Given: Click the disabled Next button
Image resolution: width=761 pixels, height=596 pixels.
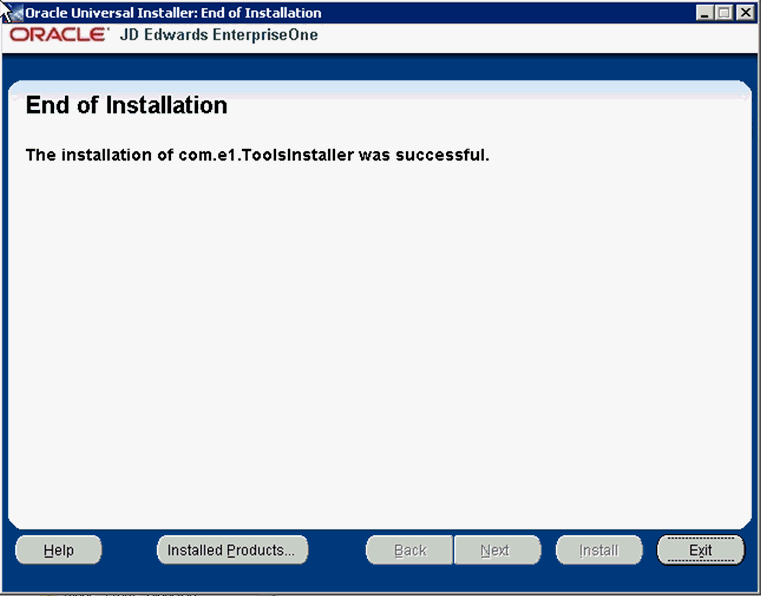Looking at the screenshot, I should (497, 550).
